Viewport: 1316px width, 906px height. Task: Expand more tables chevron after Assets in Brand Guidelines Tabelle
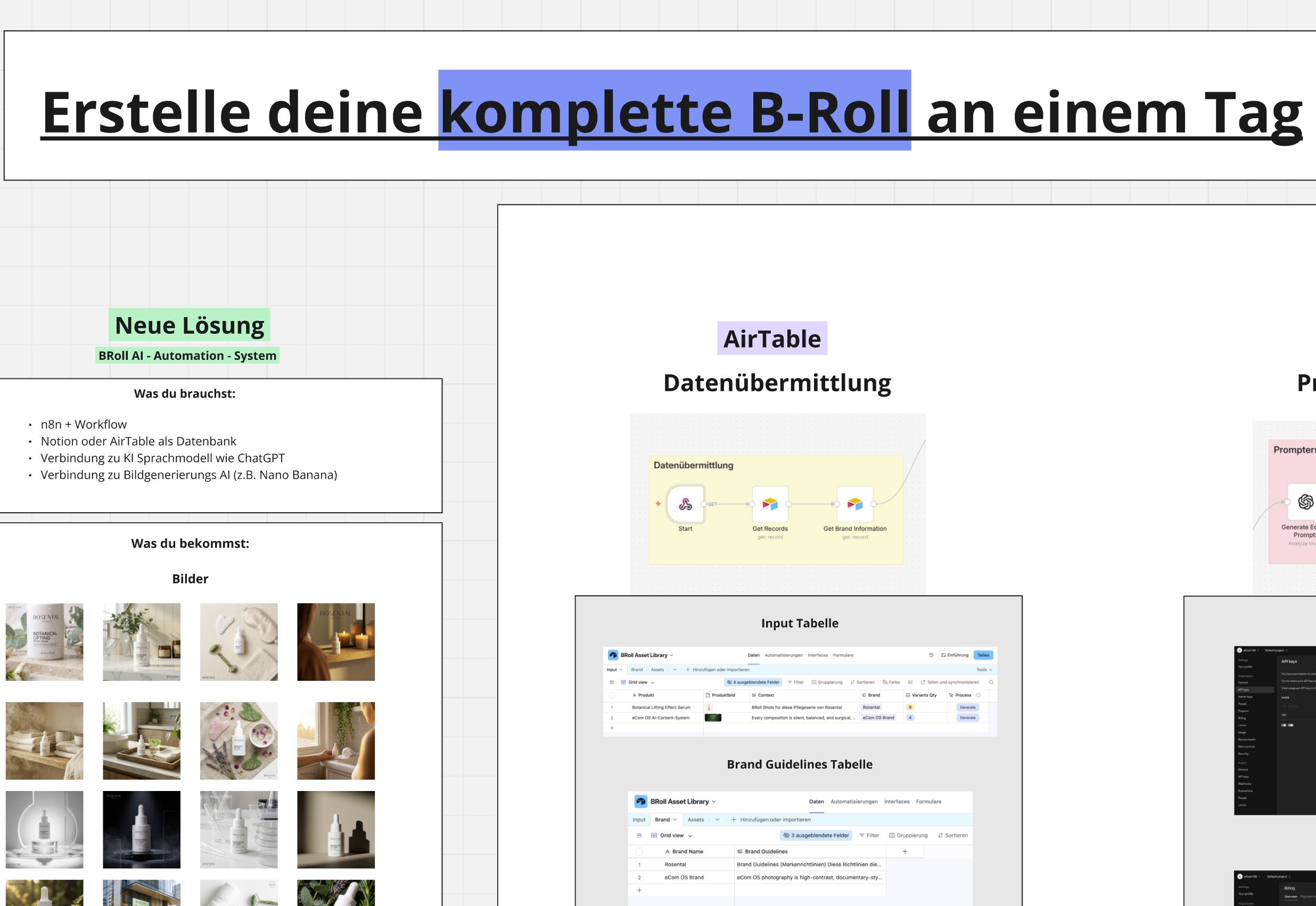coord(717,820)
